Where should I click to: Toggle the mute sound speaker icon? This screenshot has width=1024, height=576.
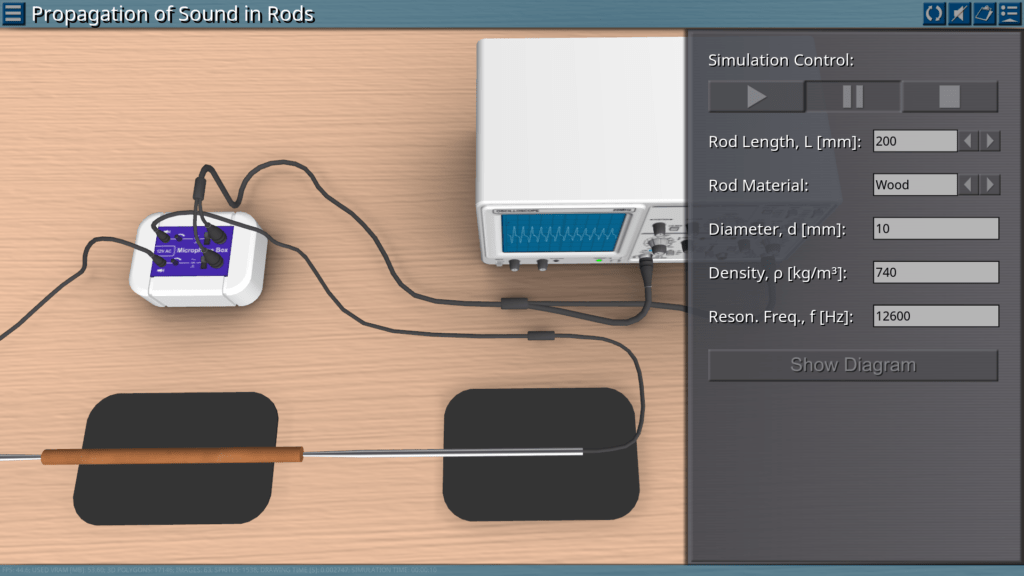click(958, 14)
